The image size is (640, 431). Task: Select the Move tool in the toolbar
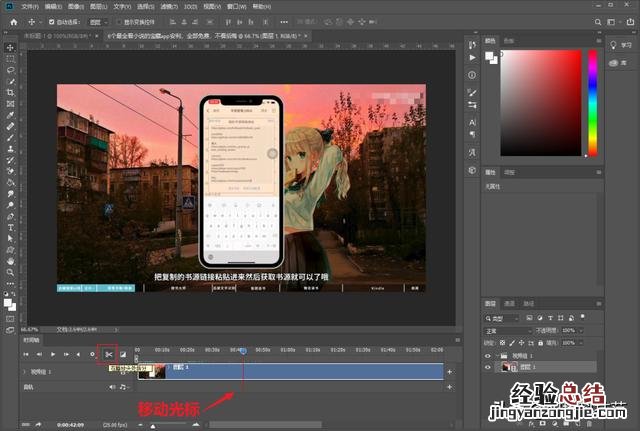pyautogui.click(x=11, y=46)
